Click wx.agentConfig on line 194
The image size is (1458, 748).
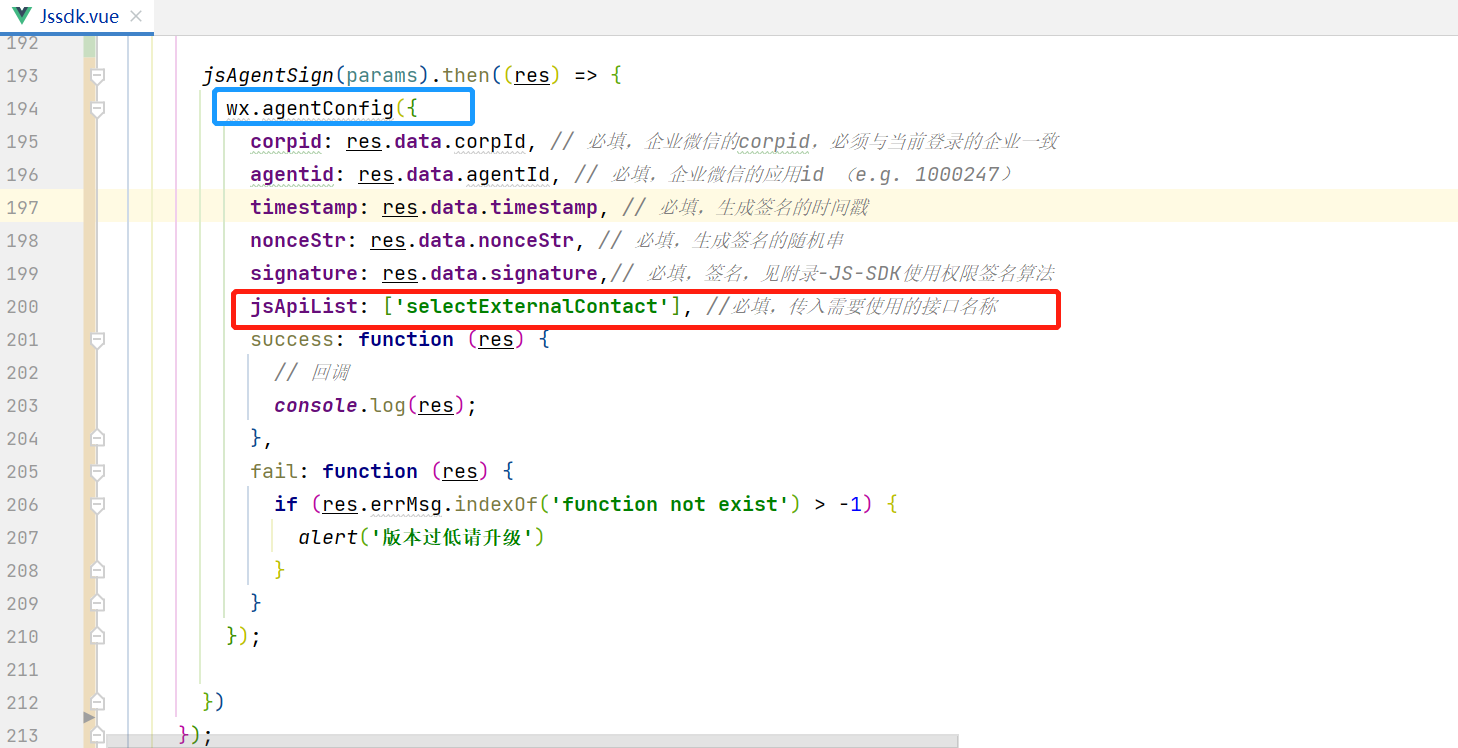(310, 108)
